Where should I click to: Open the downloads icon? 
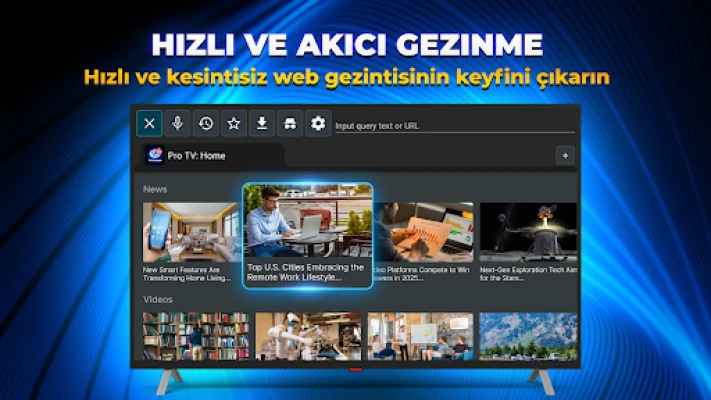coord(261,123)
